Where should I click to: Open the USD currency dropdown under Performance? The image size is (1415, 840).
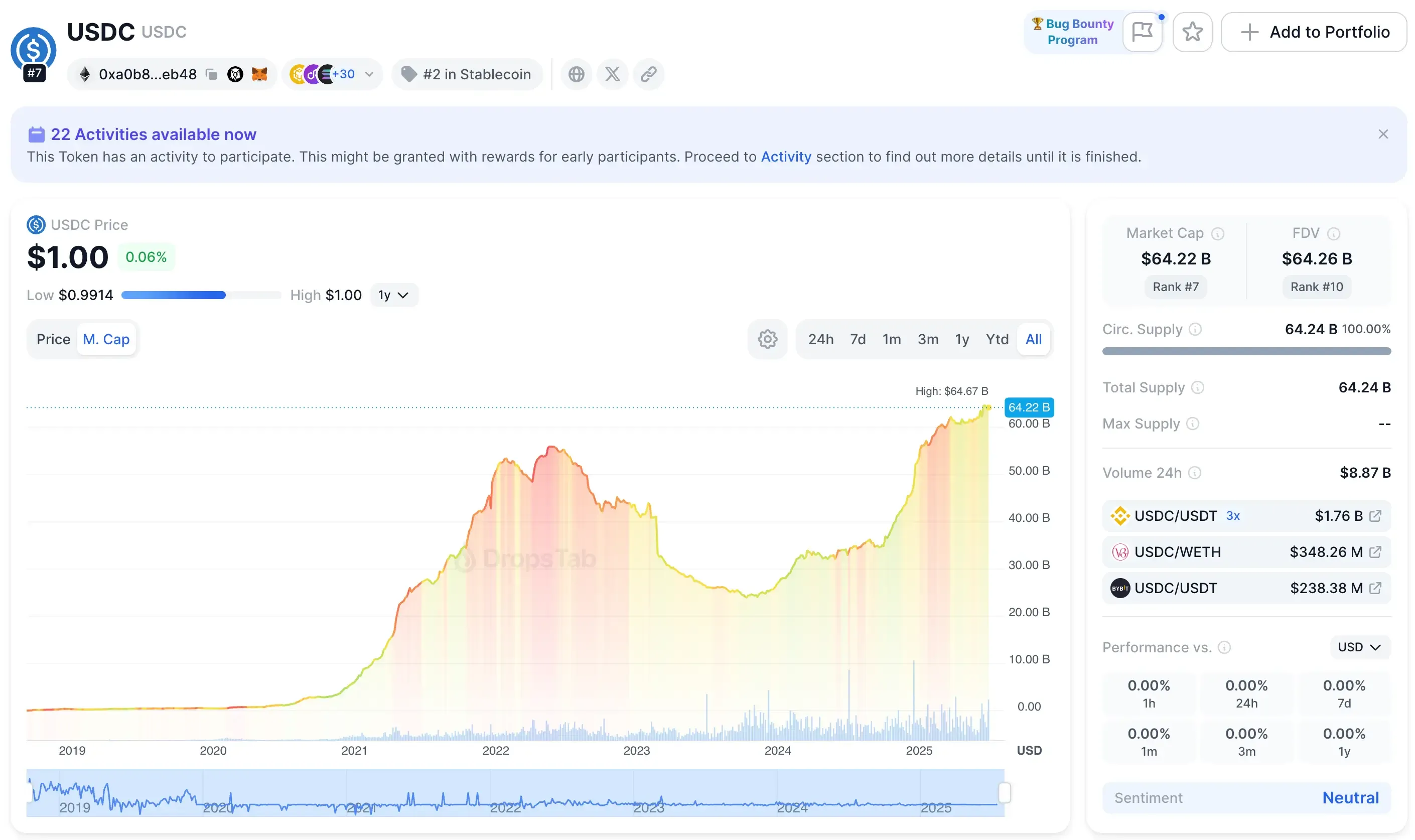point(1359,647)
